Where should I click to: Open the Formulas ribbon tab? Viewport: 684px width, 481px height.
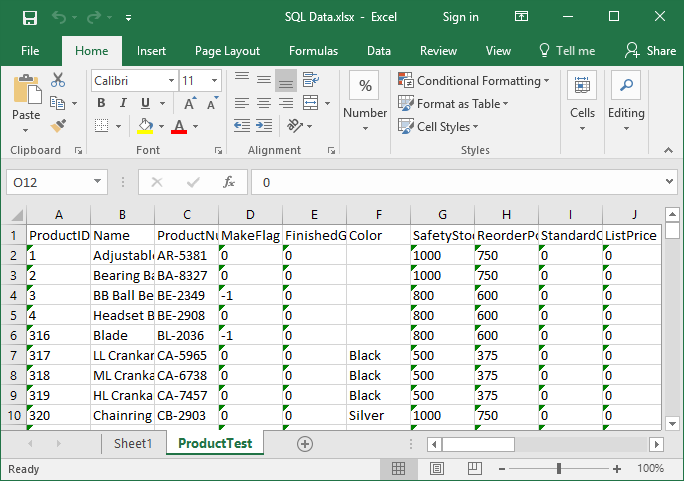tap(313, 51)
